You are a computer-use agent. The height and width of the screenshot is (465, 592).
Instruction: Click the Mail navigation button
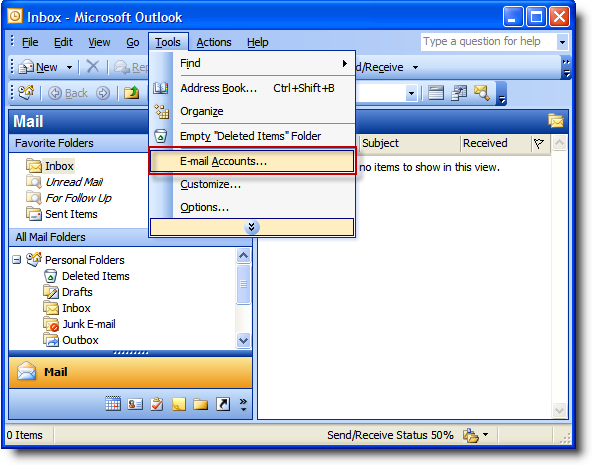130,373
